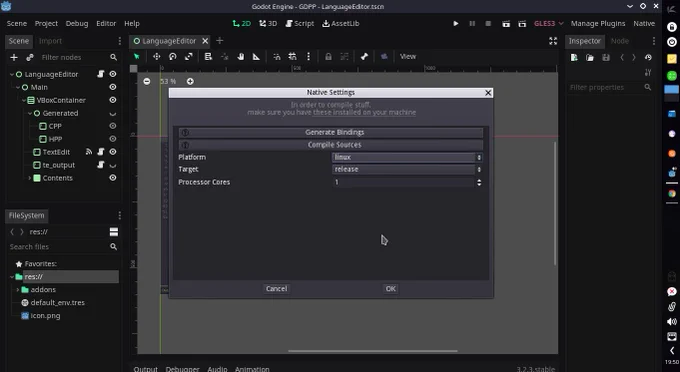Click the Compile Sources button

pyautogui.click(x=331, y=145)
